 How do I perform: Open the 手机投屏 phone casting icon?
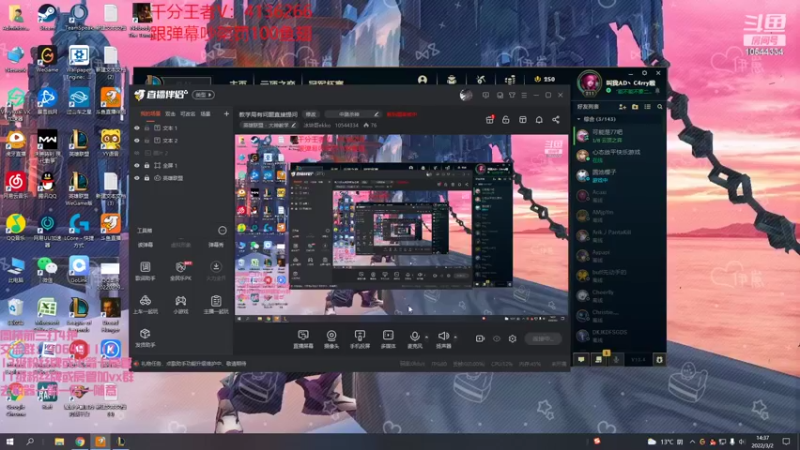tap(360, 336)
